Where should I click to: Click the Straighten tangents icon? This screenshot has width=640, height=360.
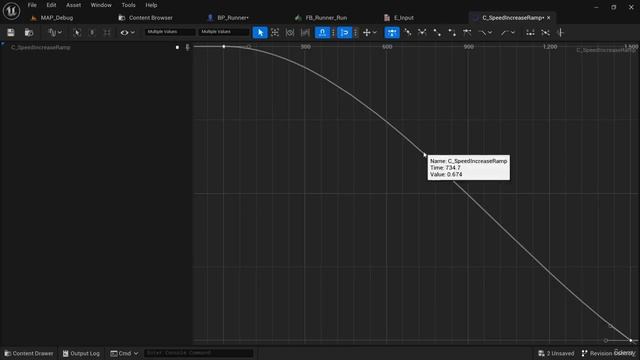[x=545, y=33]
